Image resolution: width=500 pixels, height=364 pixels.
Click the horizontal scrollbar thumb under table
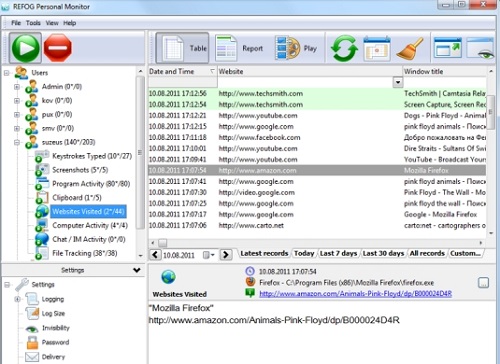click(x=162, y=243)
